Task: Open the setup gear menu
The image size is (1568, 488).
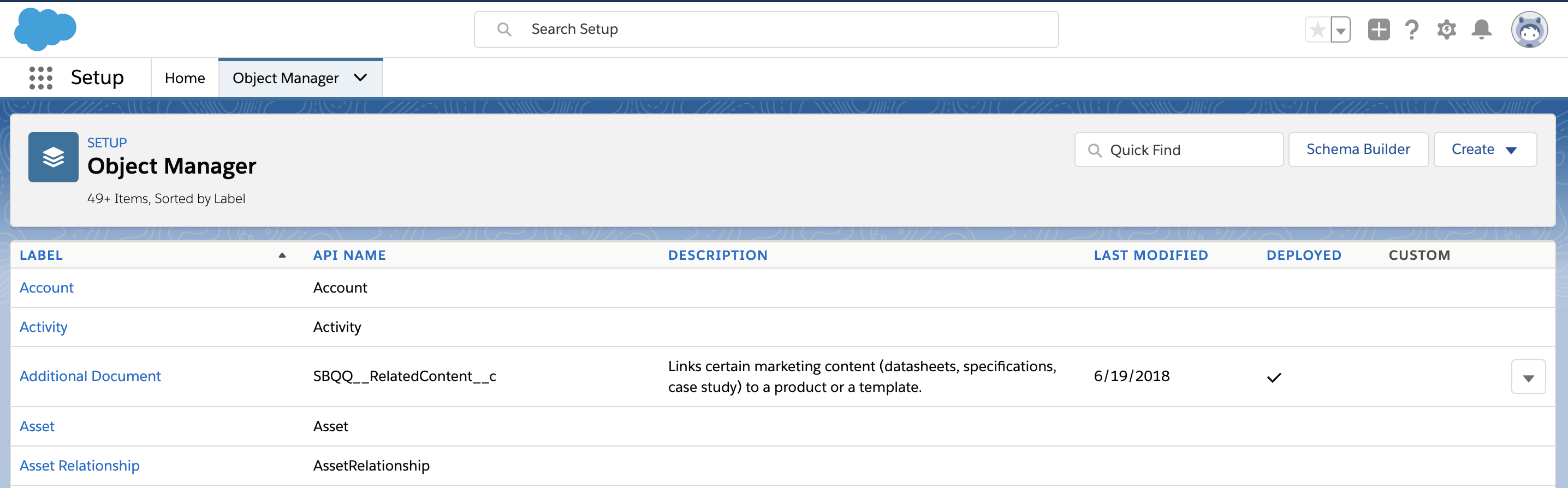Action: [x=1446, y=29]
